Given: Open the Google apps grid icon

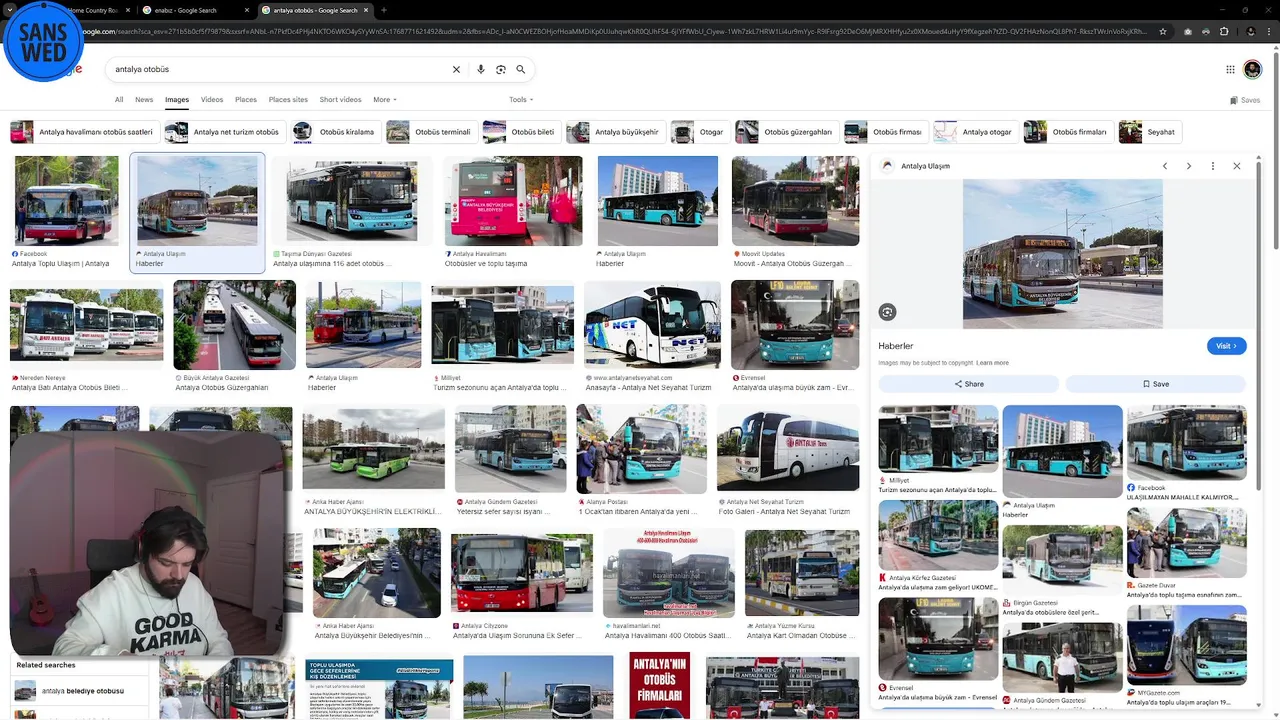Looking at the screenshot, I should (x=1230, y=69).
